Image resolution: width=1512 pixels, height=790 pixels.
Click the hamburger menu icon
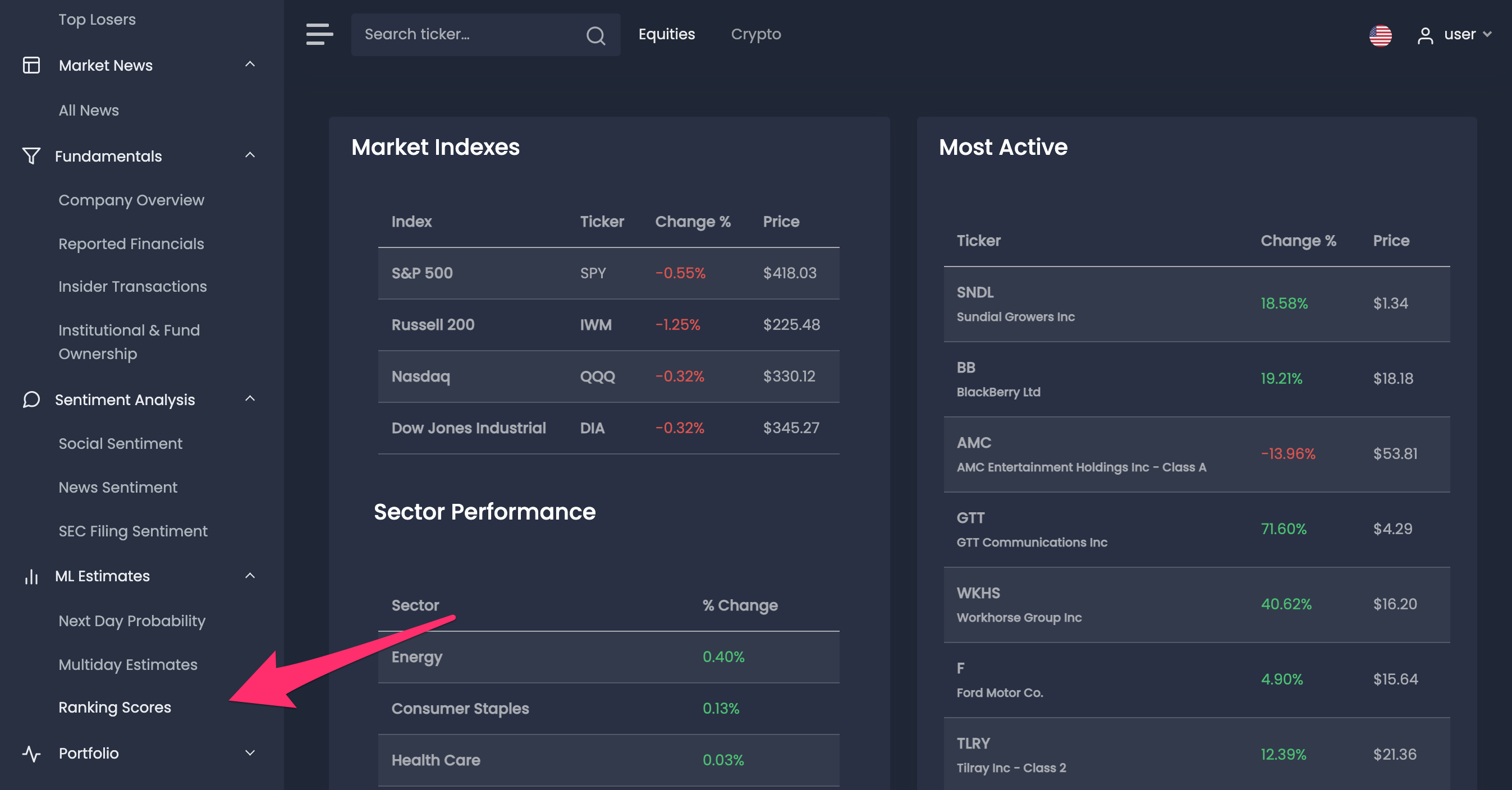pyautogui.click(x=319, y=34)
